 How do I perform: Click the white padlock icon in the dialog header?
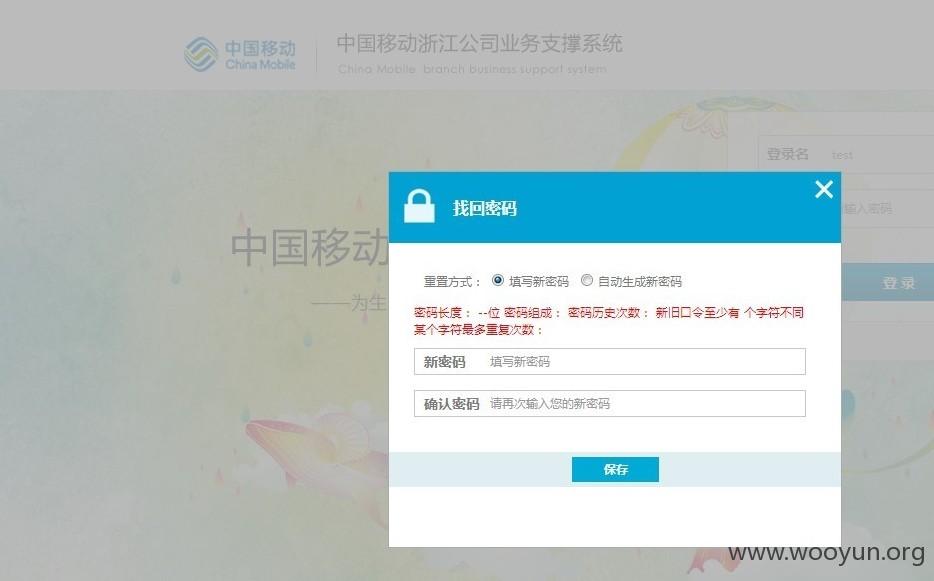pos(419,206)
